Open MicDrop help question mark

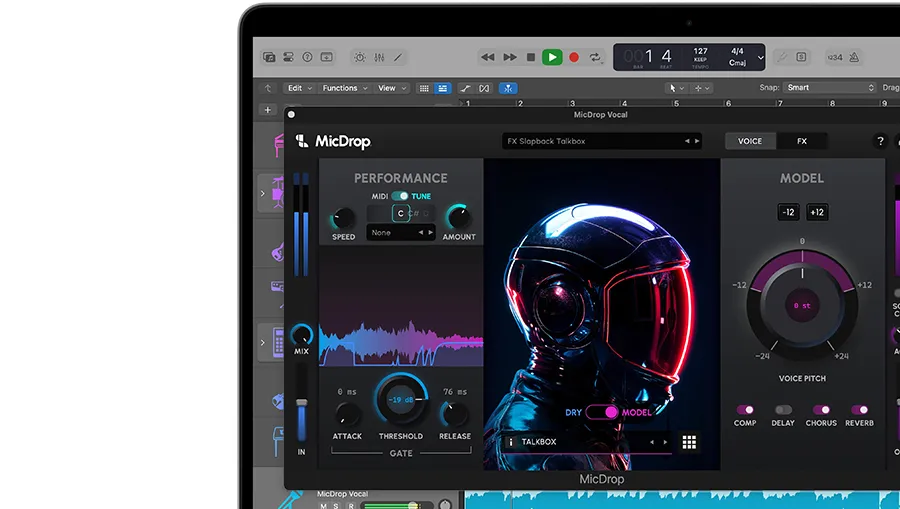click(x=880, y=141)
